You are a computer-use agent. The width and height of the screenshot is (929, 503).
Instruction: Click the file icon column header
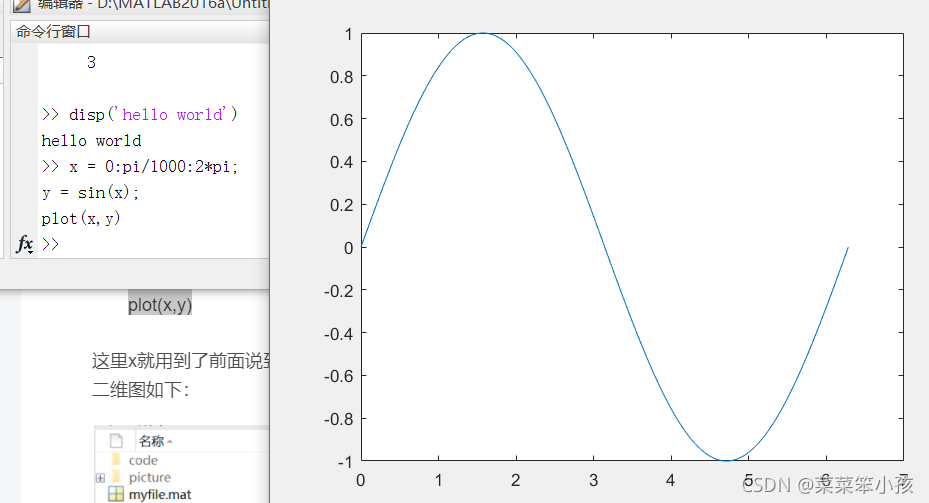[x=116, y=441]
